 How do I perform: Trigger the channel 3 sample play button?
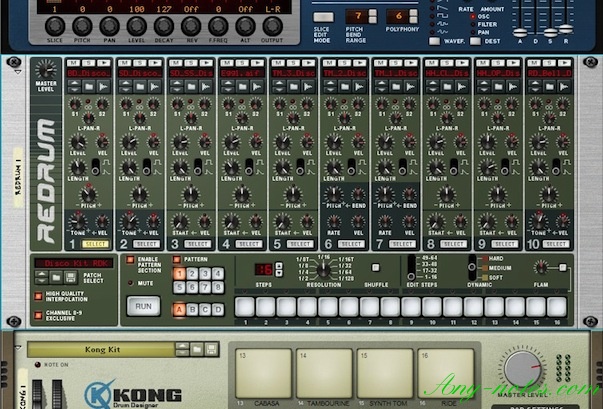(206, 63)
